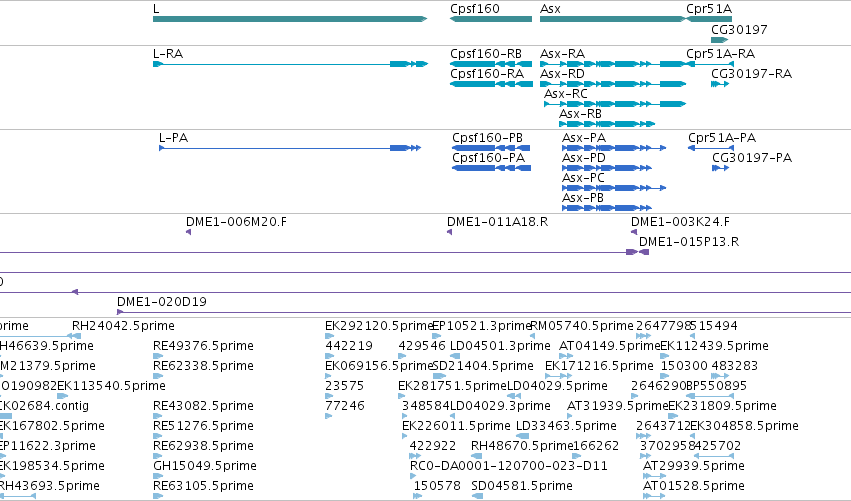Select the GH15049.5prime label

[205, 466]
